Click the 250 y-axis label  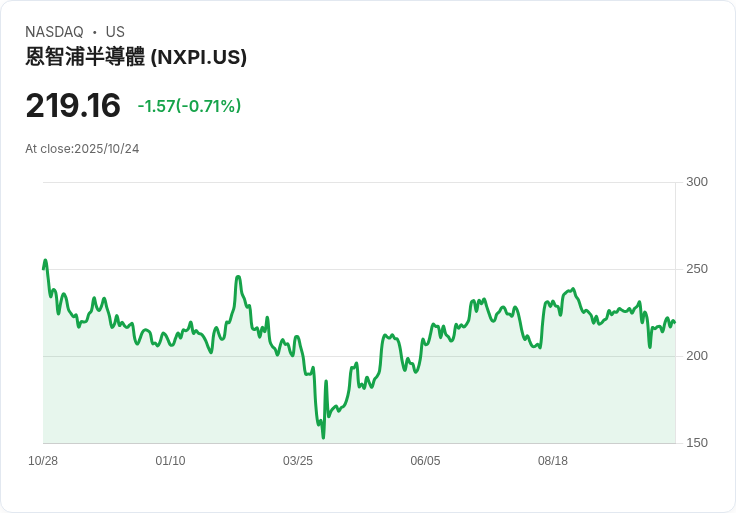697,269
